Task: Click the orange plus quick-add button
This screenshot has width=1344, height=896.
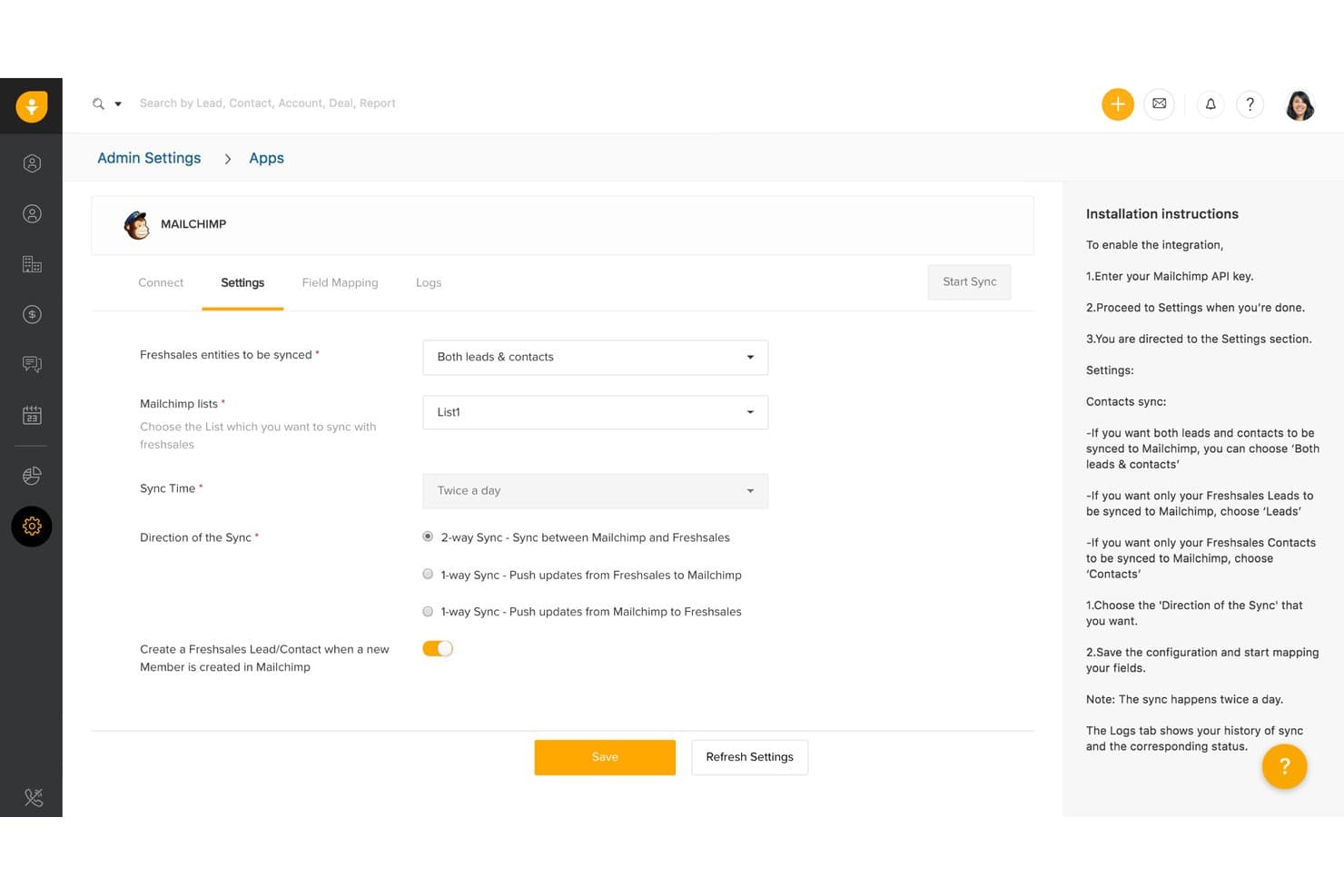Action: click(x=1118, y=104)
